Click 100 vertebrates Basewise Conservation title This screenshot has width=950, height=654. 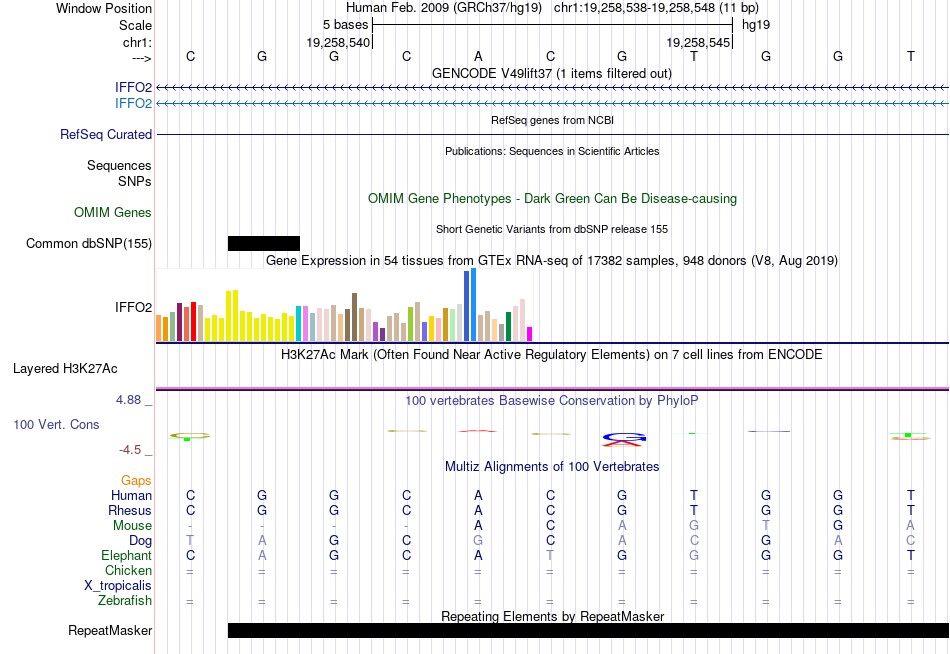(x=552, y=401)
